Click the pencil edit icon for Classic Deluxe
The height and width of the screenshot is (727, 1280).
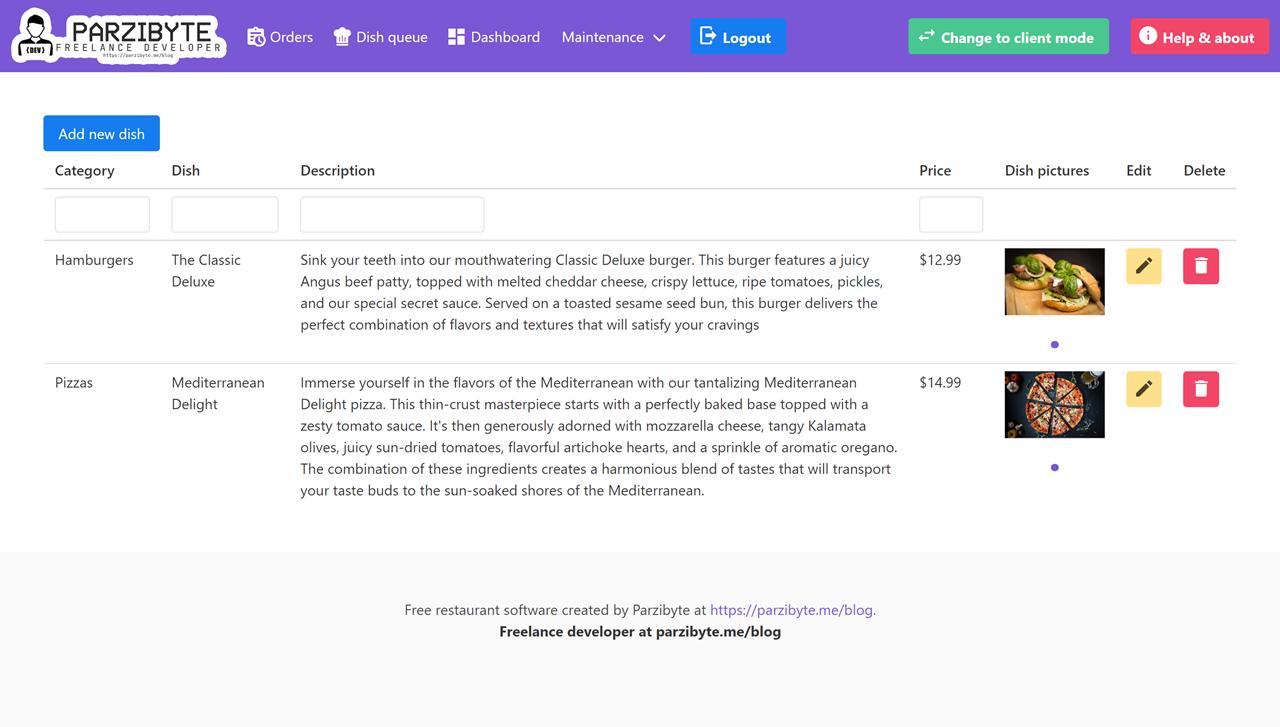(x=1144, y=266)
